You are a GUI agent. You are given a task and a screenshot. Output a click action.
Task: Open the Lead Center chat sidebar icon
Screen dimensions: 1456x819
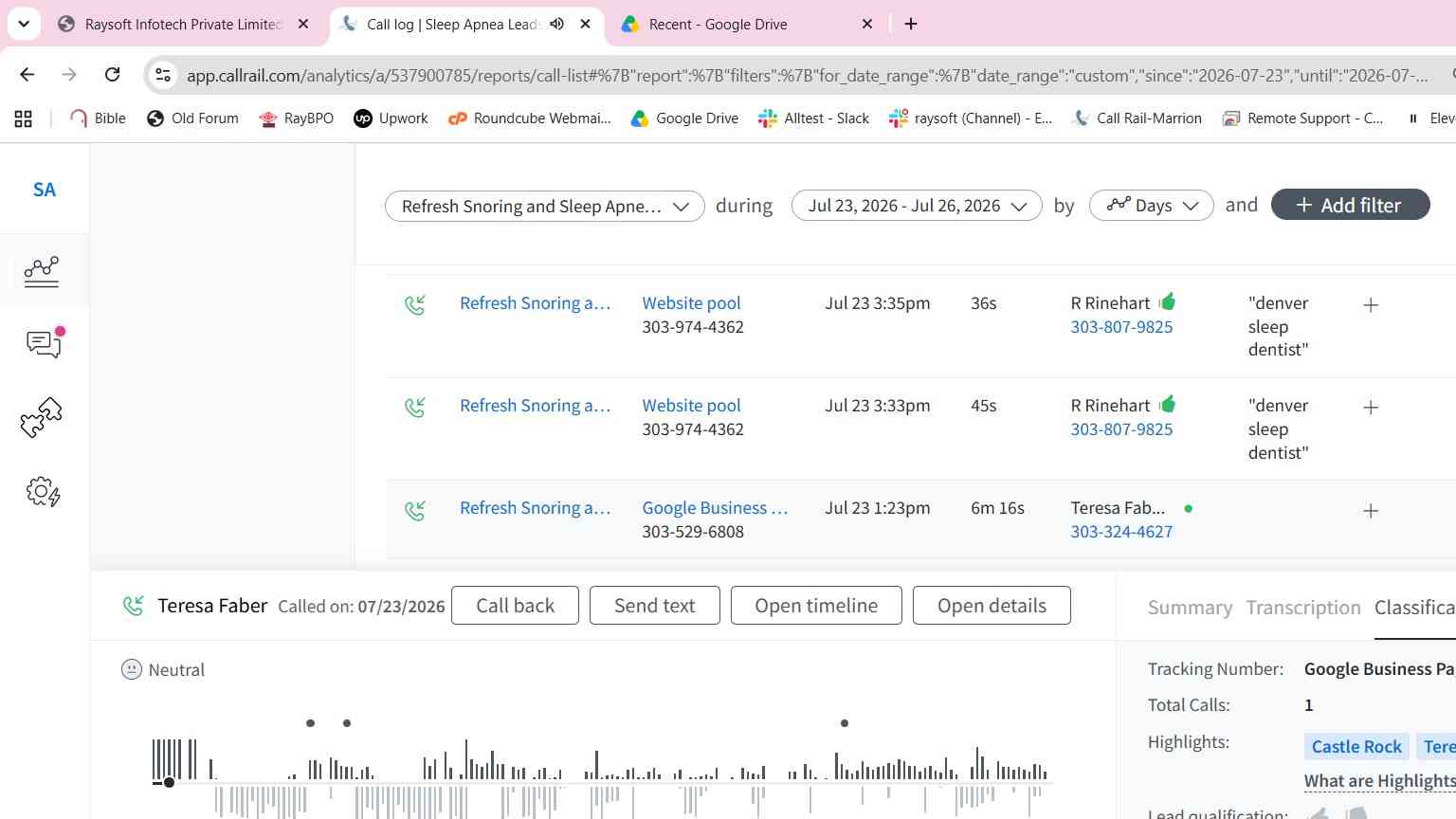coord(45,343)
